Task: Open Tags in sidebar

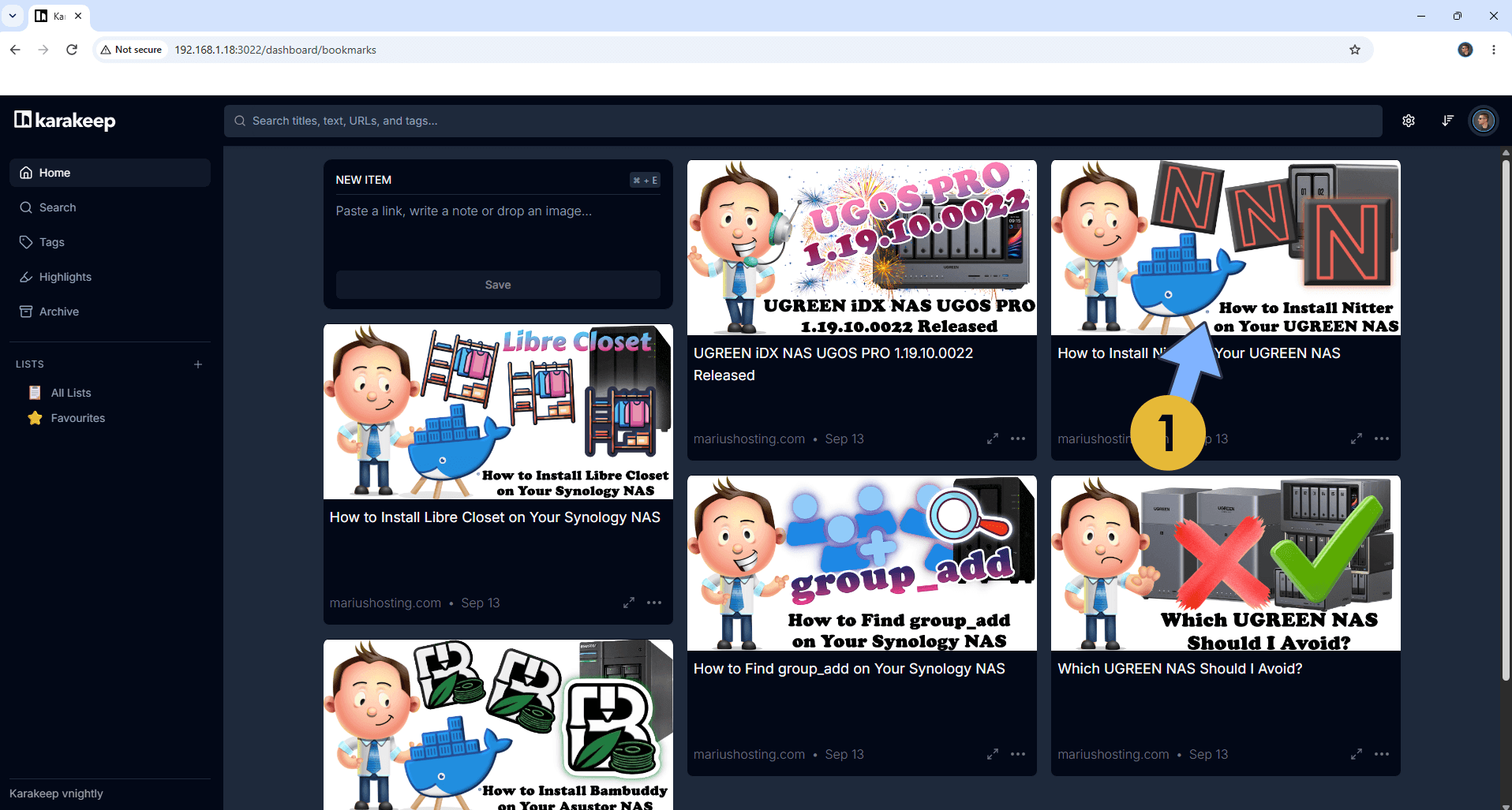Action: [x=110, y=242]
